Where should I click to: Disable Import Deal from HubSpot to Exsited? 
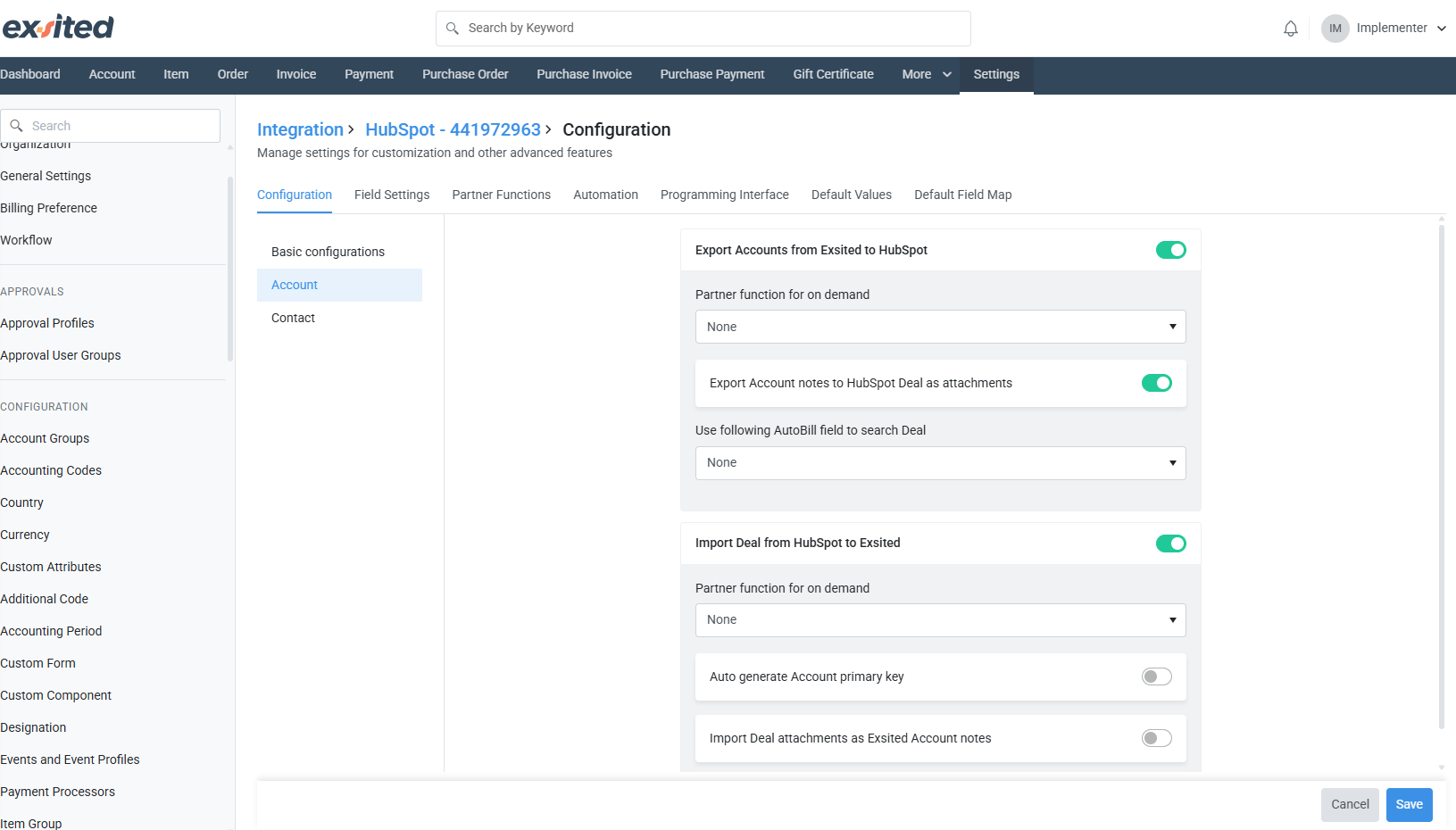[x=1170, y=544]
